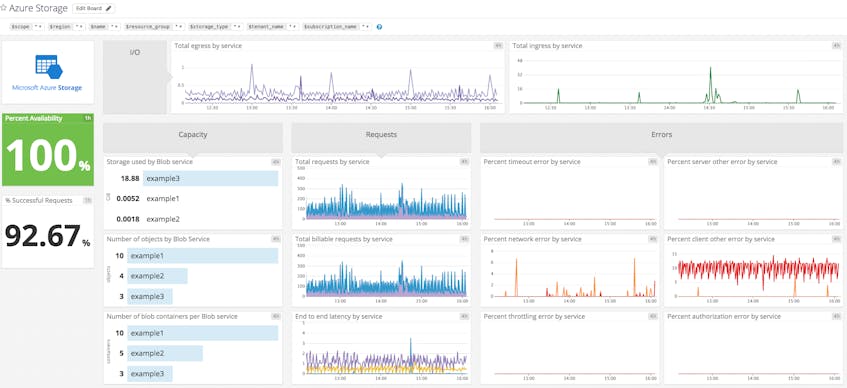
Task: Star the Azure Storage dashboard
Action: click(4, 8)
